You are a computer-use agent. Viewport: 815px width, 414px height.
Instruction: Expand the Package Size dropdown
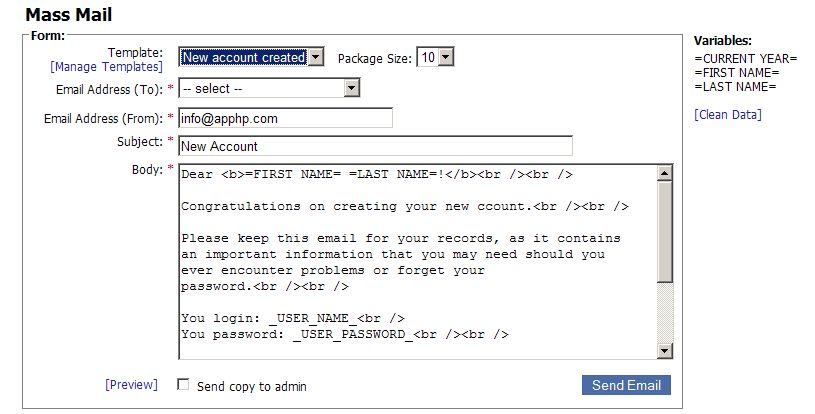pos(435,58)
